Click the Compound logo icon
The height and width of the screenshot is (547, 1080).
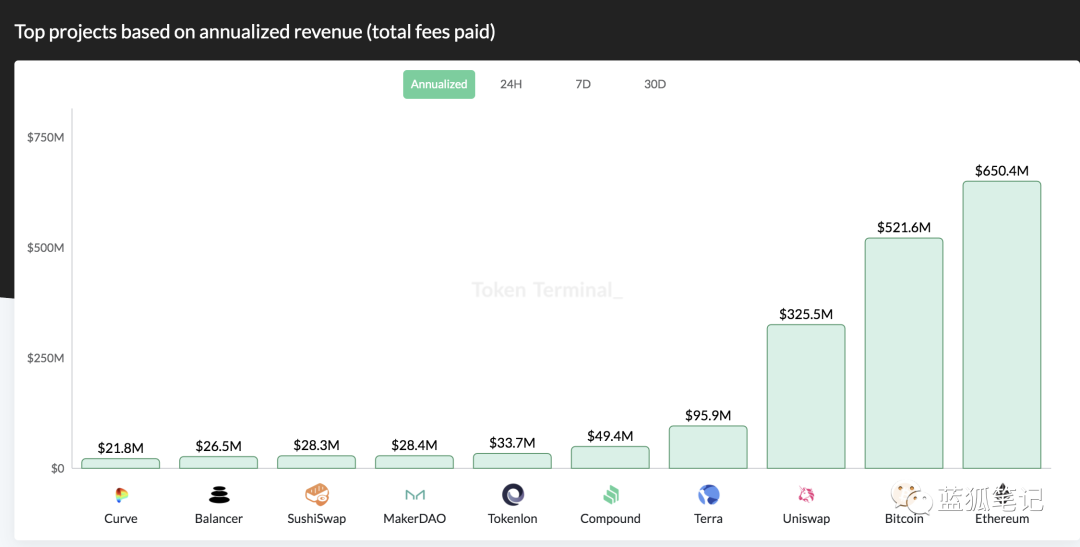611,494
